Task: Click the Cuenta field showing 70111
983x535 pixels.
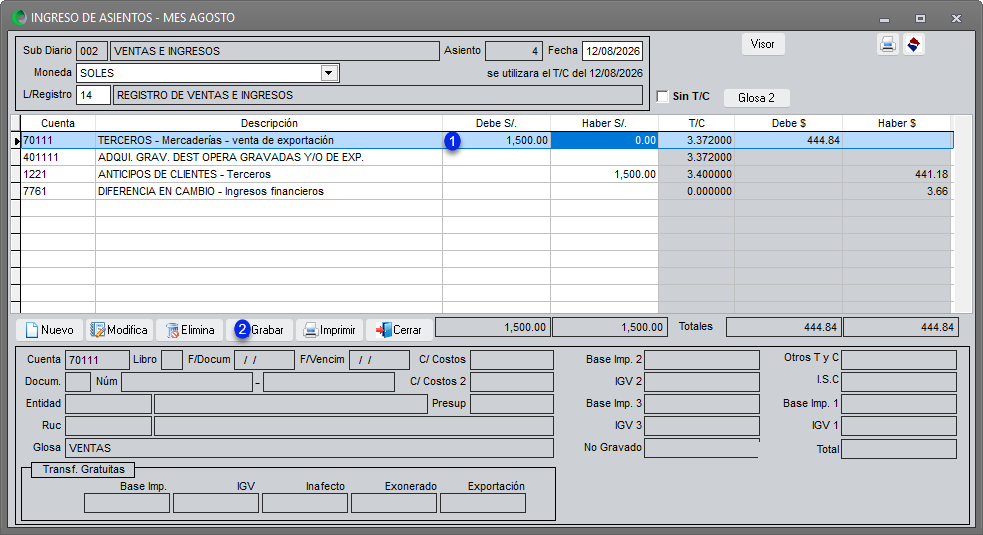Action: [97, 360]
